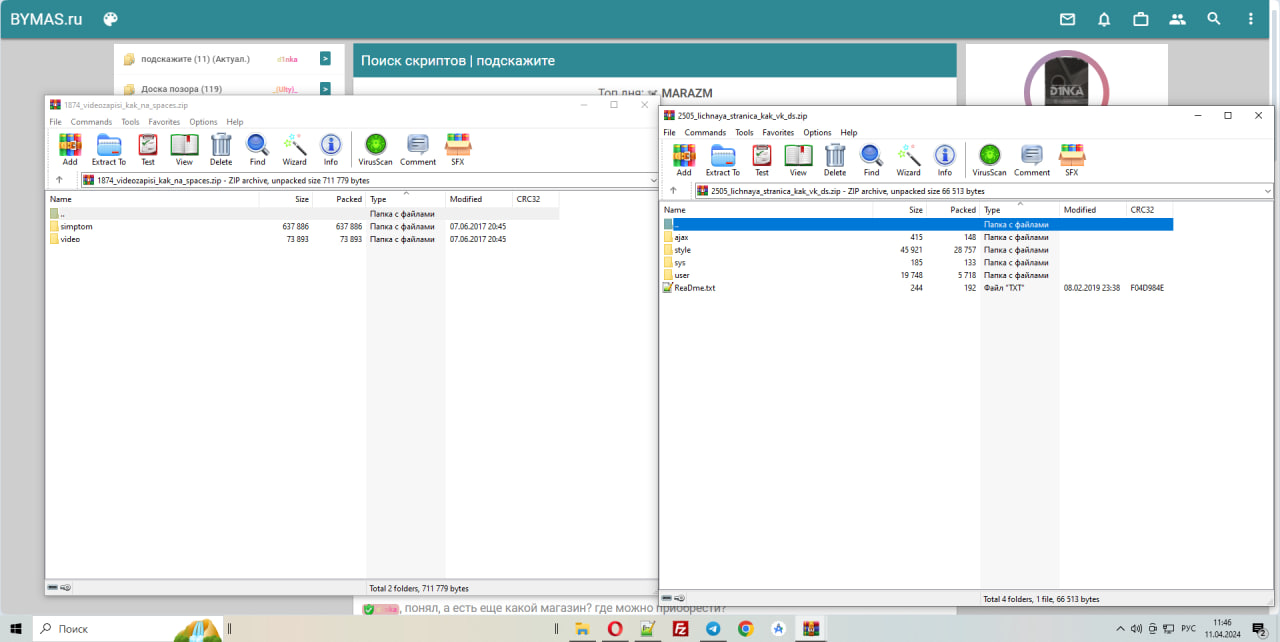The width and height of the screenshot is (1280, 642).
Task: Open the Favorites menu in the left window
Action: pos(164,122)
